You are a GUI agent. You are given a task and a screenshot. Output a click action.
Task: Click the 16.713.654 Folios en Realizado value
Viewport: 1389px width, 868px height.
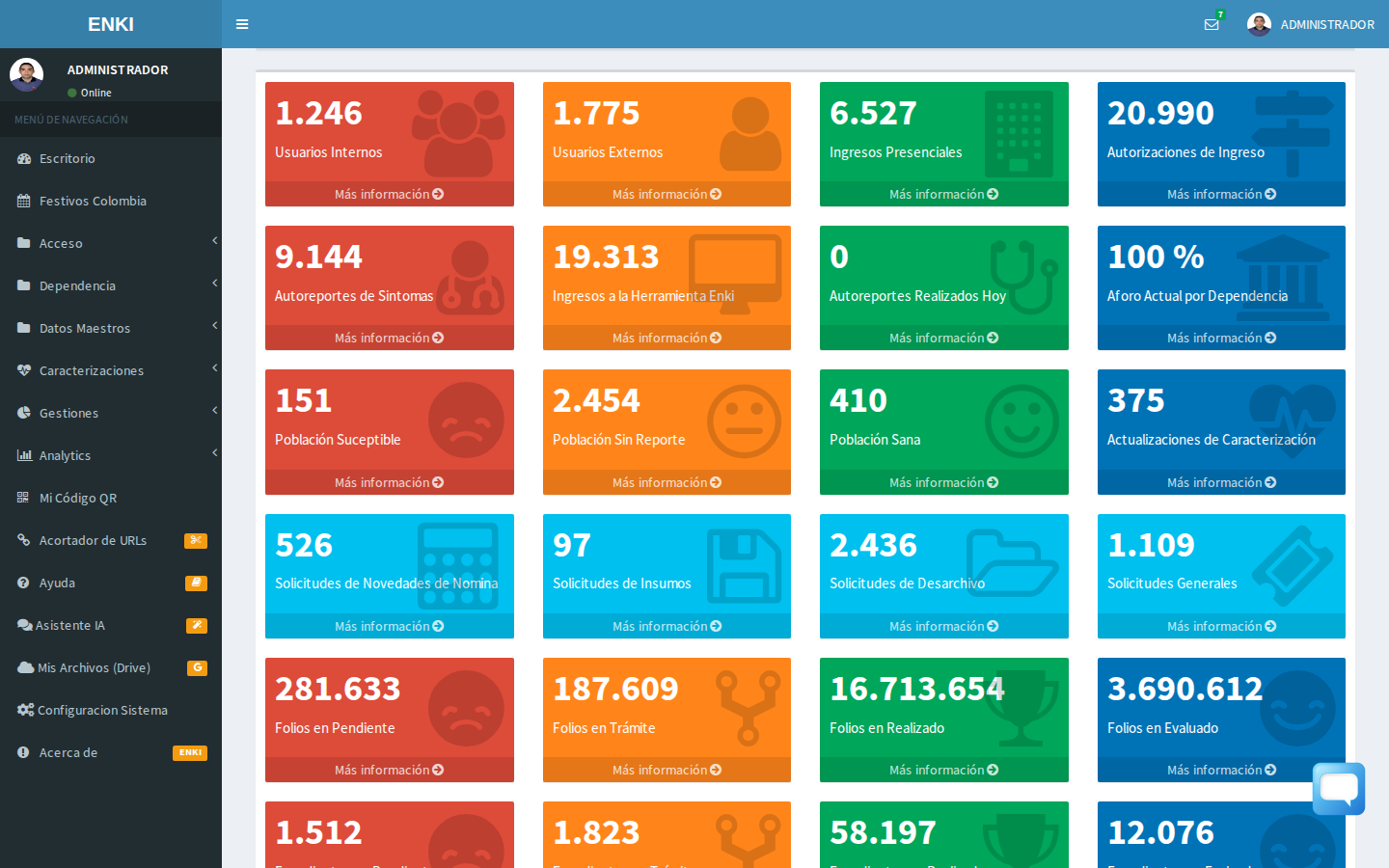[917, 689]
